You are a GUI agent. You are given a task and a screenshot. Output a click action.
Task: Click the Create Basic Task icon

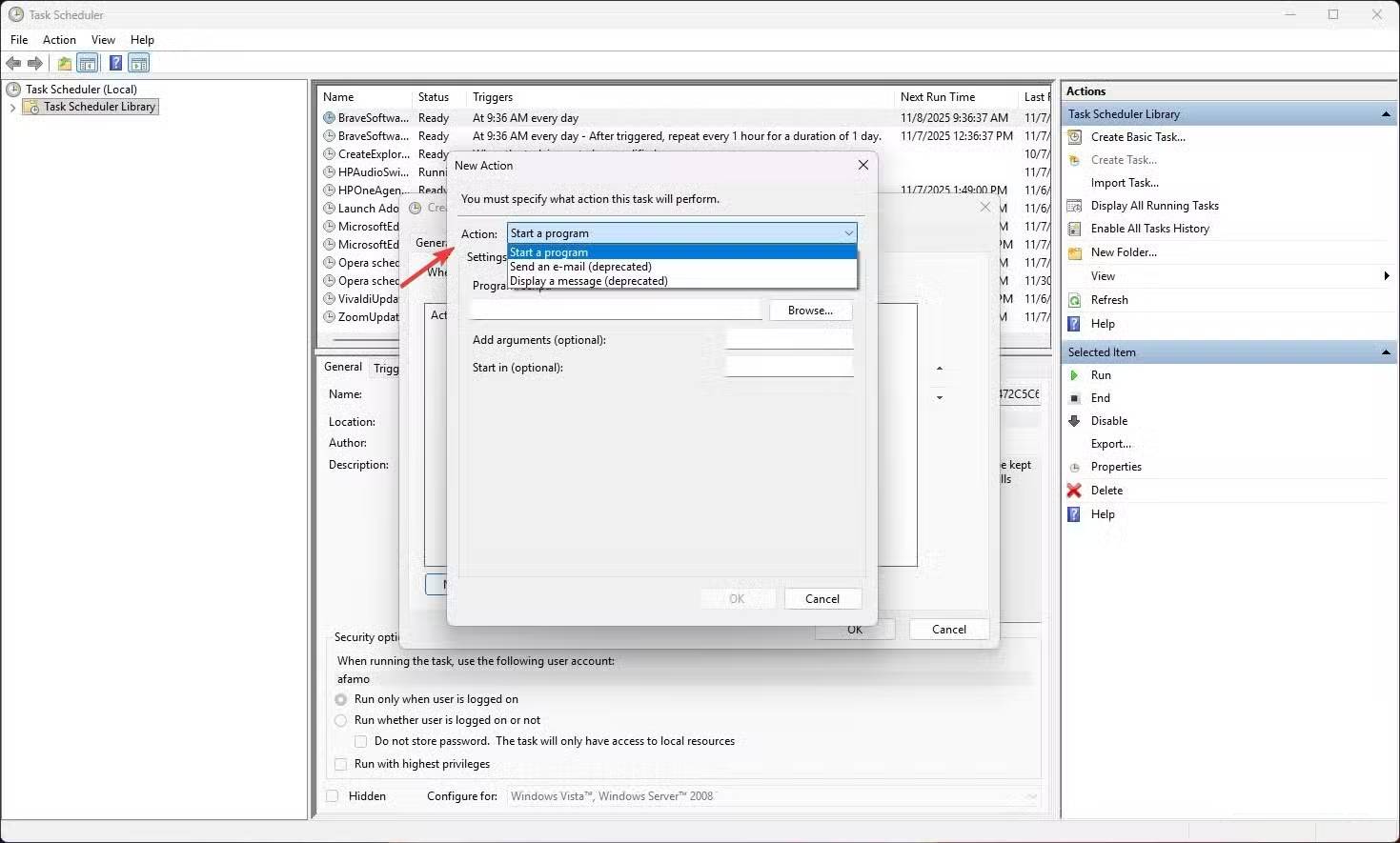click(x=1075, y=137)
